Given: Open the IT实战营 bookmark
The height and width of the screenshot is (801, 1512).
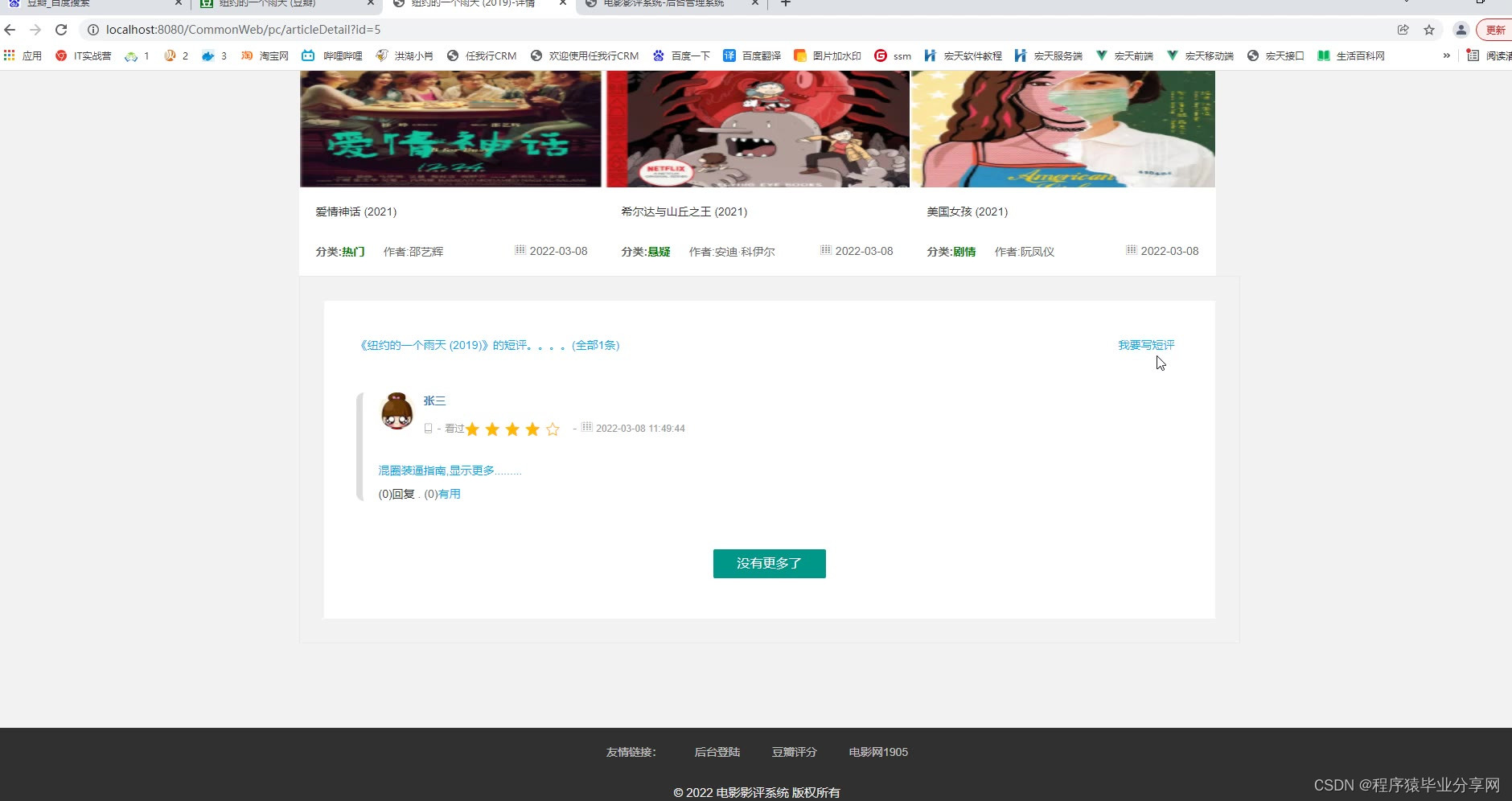Looking at the screenshot, I should [x=84, y=55].
